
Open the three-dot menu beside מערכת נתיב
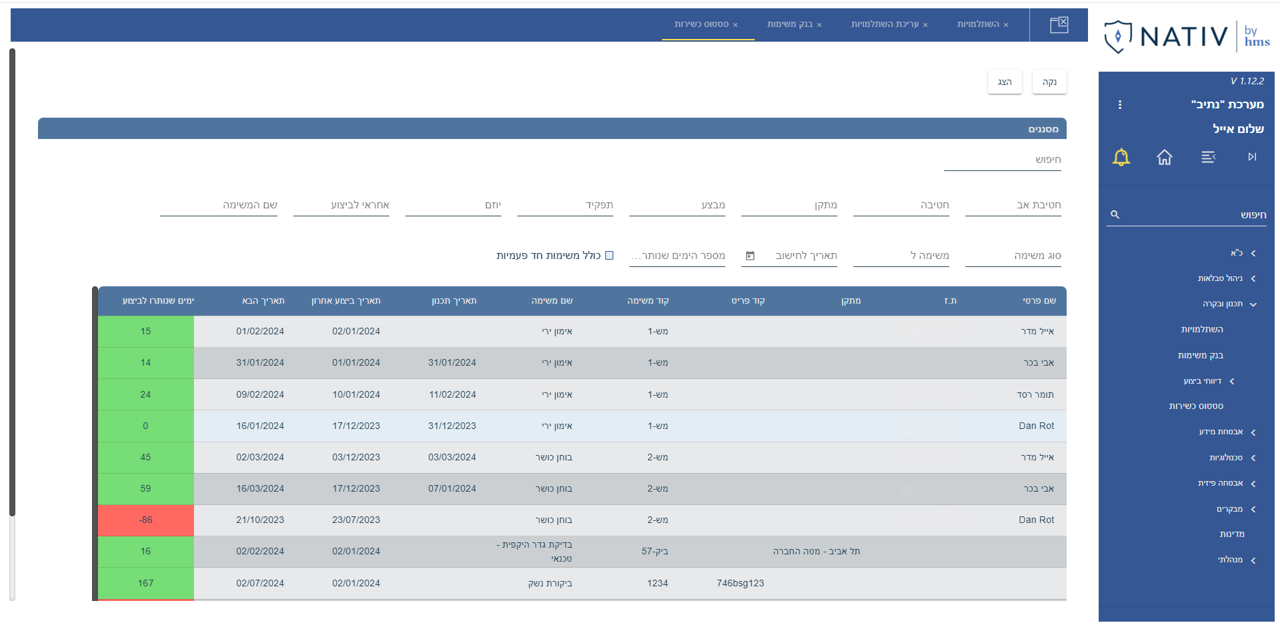(1120, 105)
